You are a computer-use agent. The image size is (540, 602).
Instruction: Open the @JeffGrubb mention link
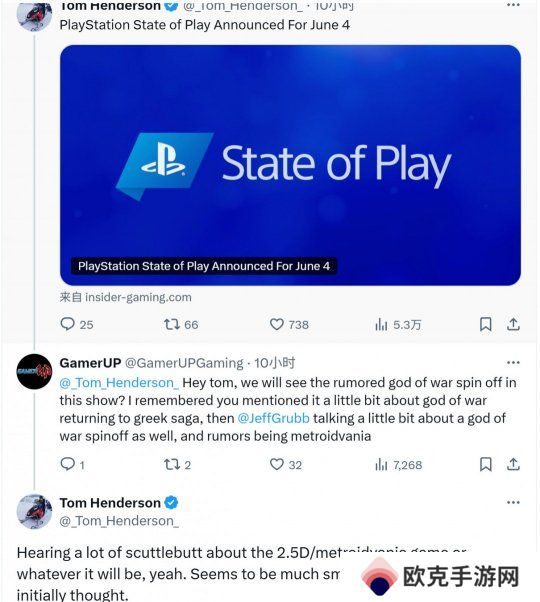273,418
